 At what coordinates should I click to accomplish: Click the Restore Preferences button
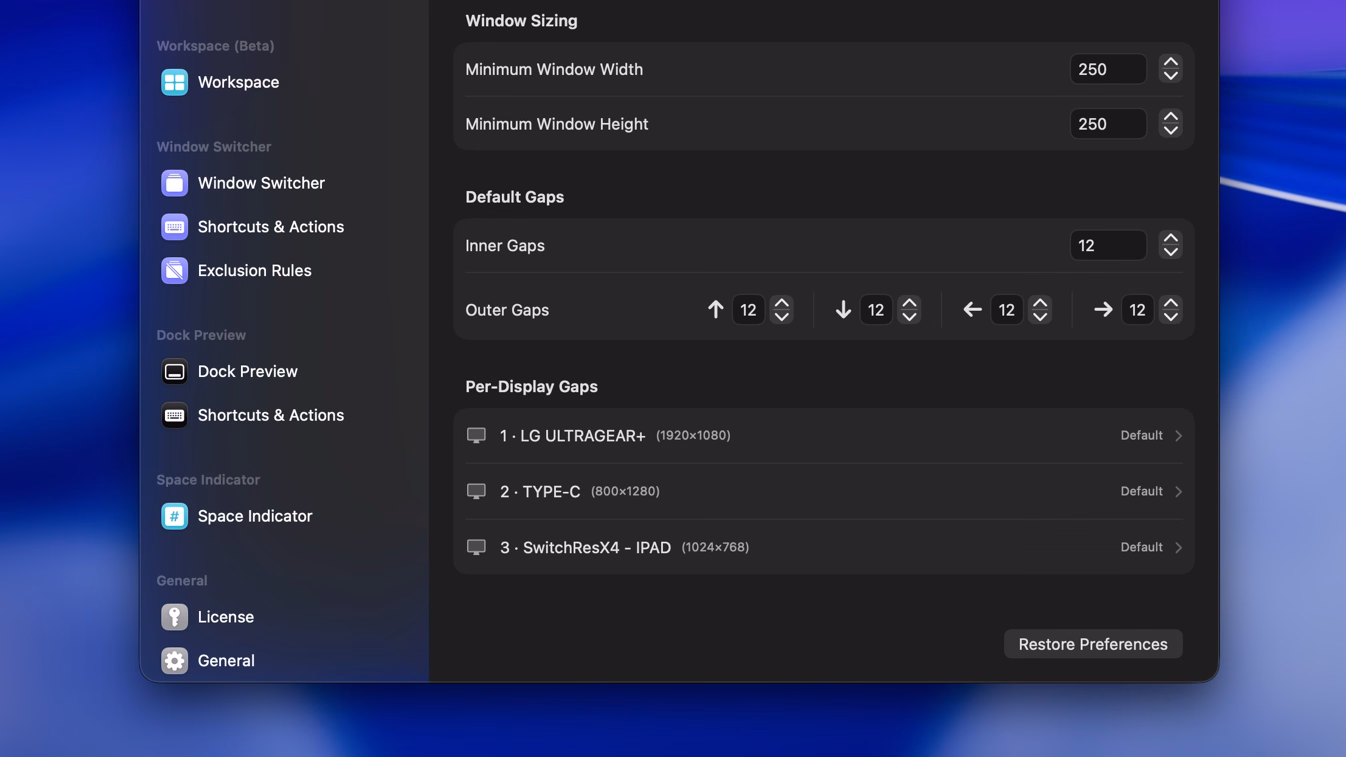pos(1093,644)
